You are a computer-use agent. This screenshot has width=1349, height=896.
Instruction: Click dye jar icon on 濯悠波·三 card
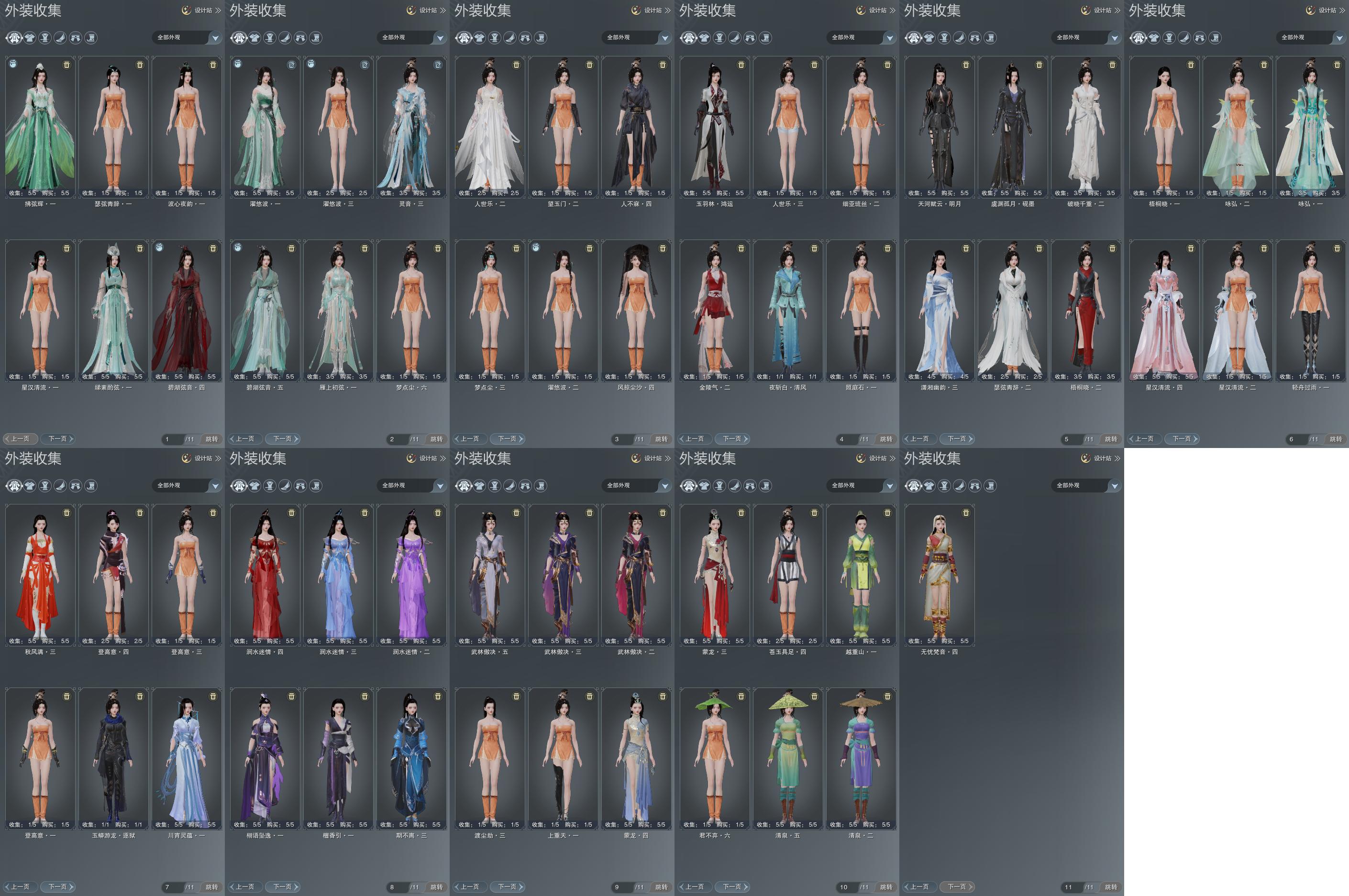[x=310, y=64]
